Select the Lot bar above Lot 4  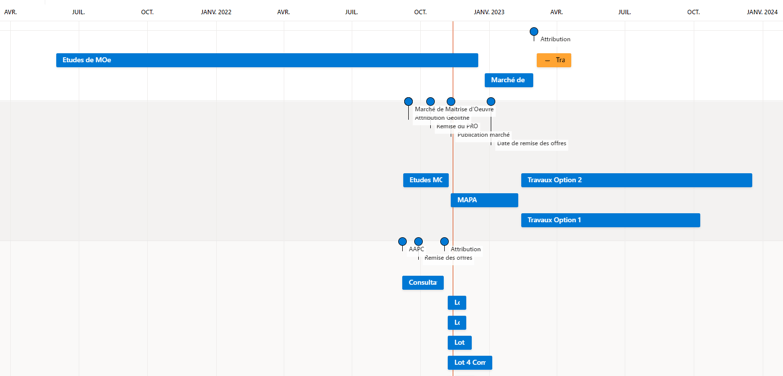pyautogui.click(x=459, y=343)
